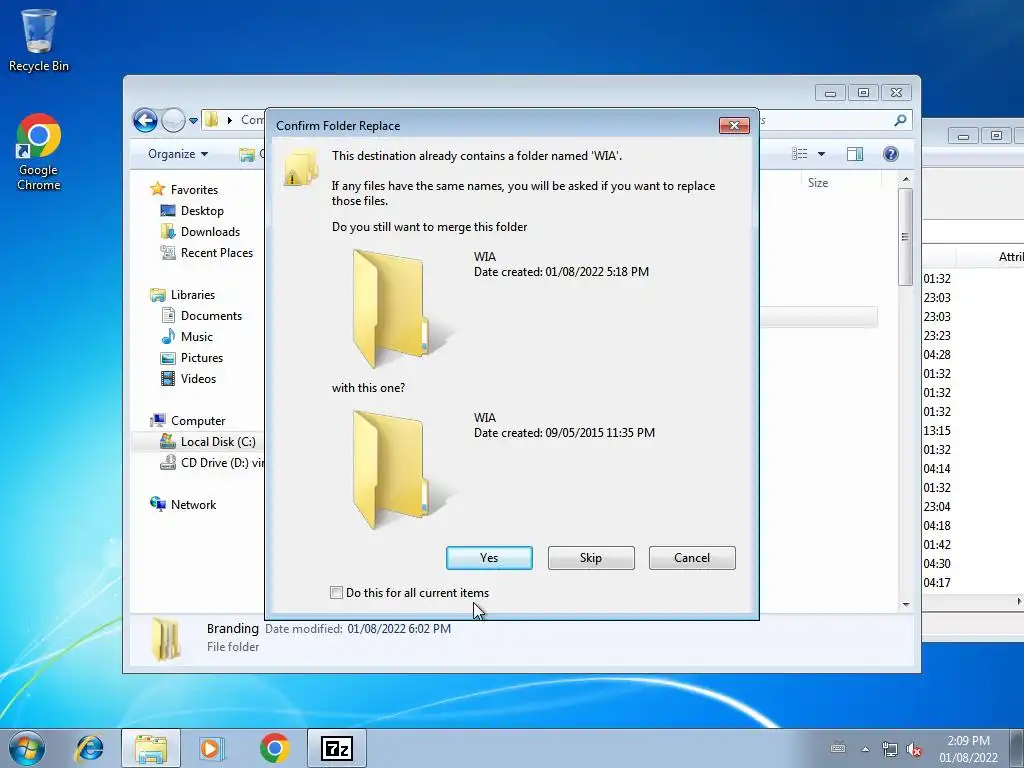Open Google Chrome from taskbar
The width and height of the screenshot is (1024, 768).
coord(274,748)
